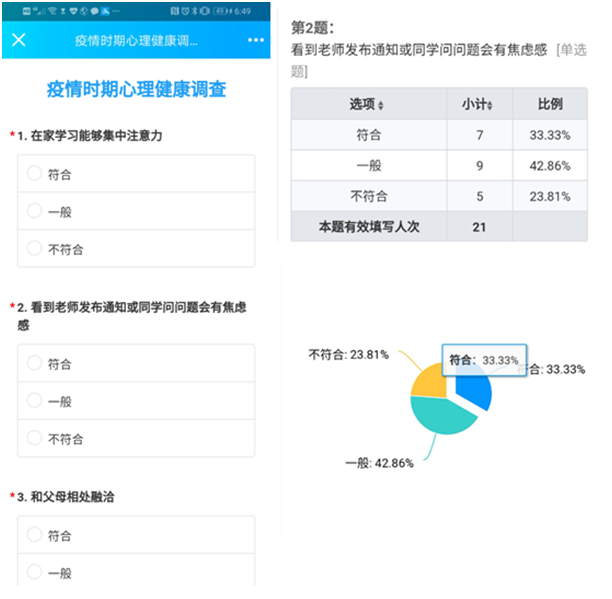Viewport: 612px width, 599px height.
Task: Choose 符合 for question 2
Action: 35,364
